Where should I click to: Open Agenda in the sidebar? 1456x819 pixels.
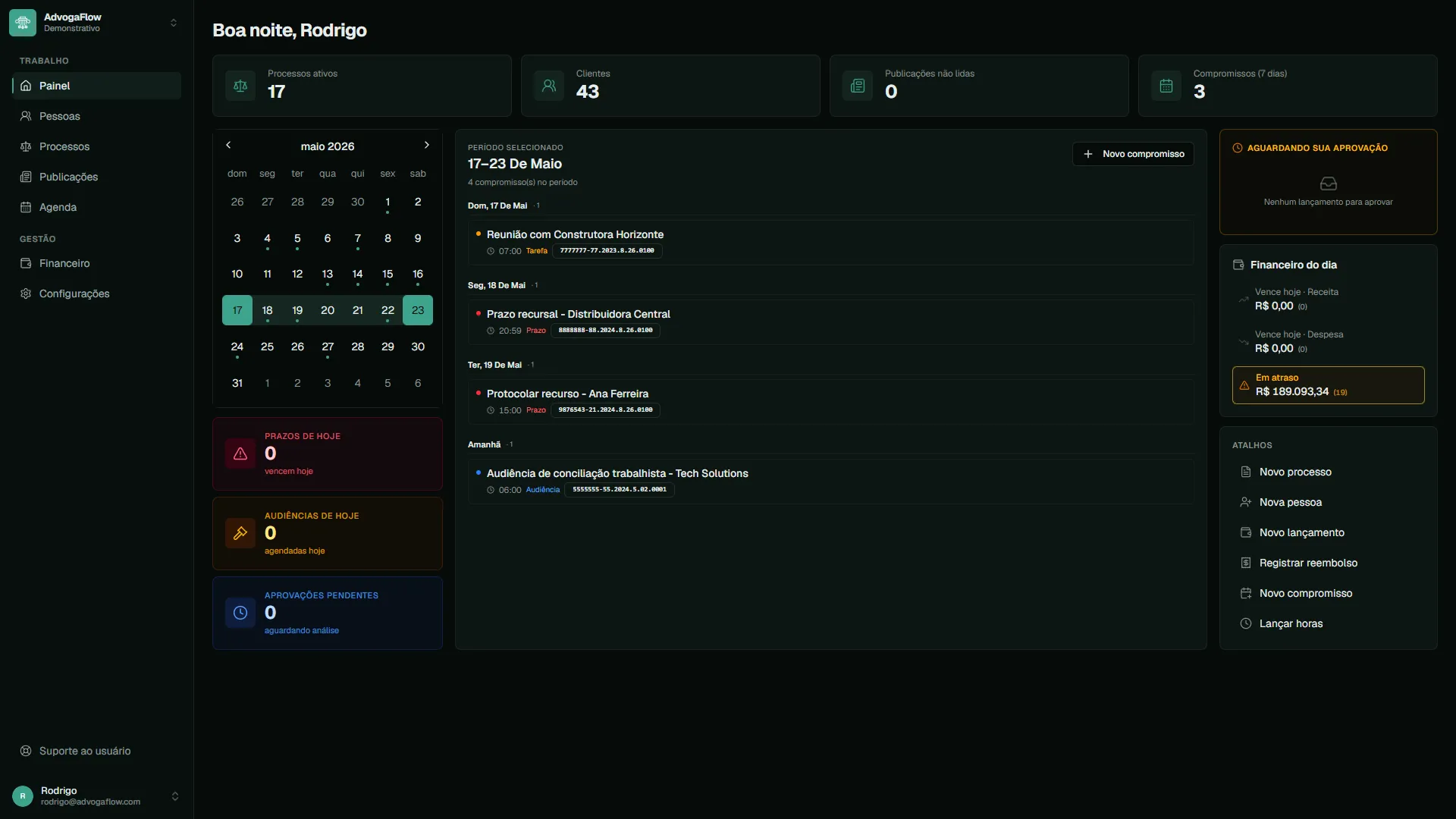point(96,207)
